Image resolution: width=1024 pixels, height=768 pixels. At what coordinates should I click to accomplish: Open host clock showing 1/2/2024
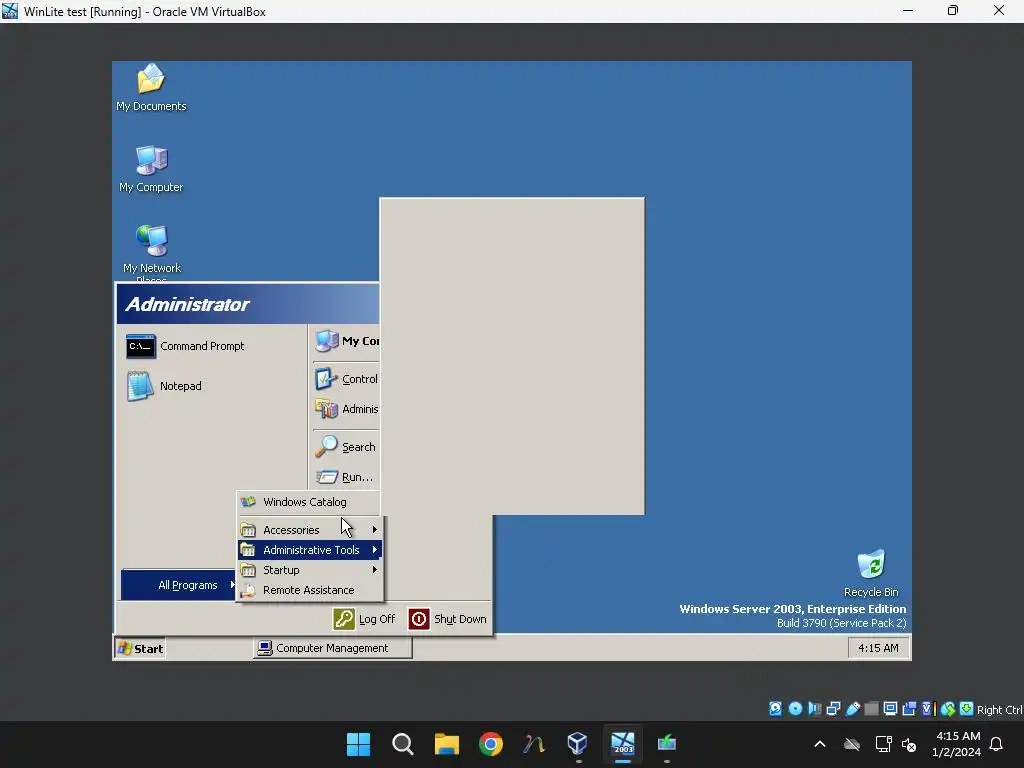957,744
